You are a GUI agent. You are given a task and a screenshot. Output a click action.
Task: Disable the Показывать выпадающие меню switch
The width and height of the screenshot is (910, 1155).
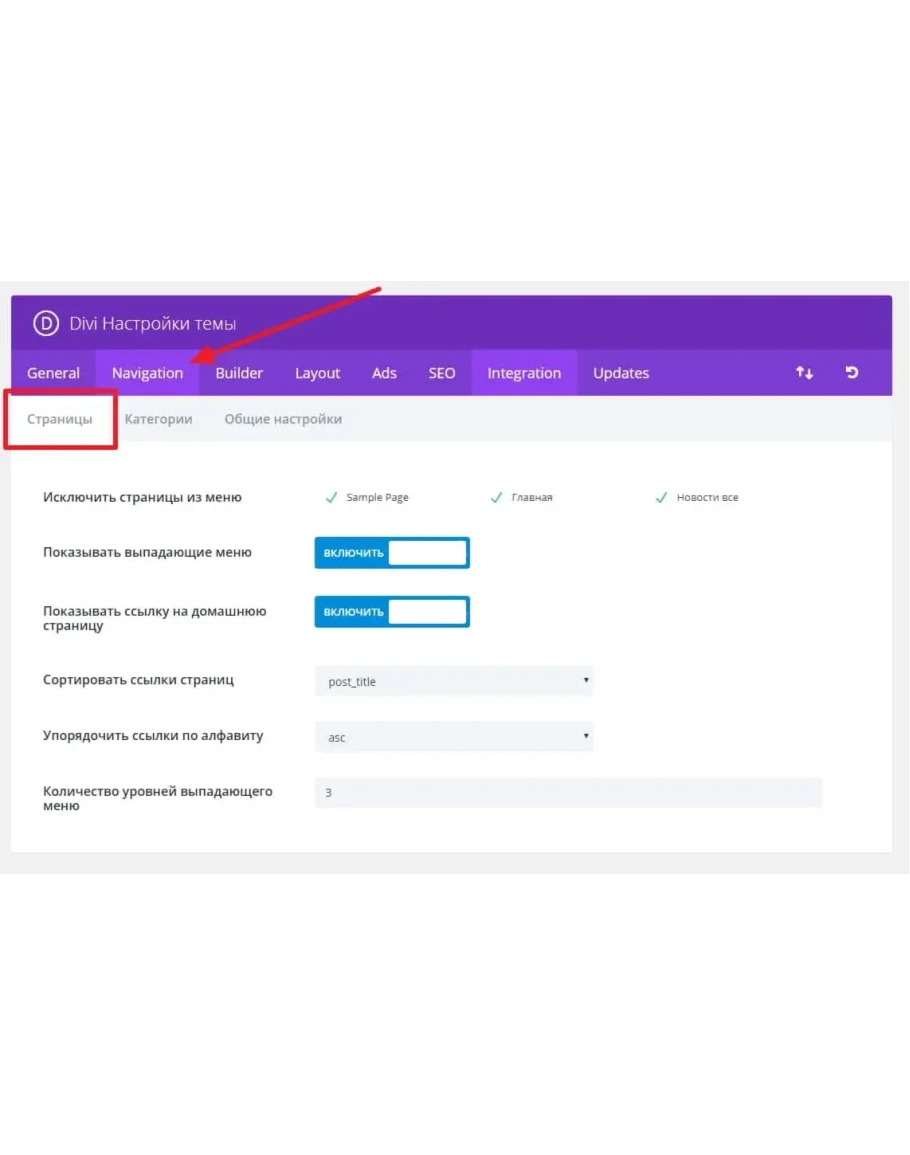pyautogui.click(x=392, y=553)
